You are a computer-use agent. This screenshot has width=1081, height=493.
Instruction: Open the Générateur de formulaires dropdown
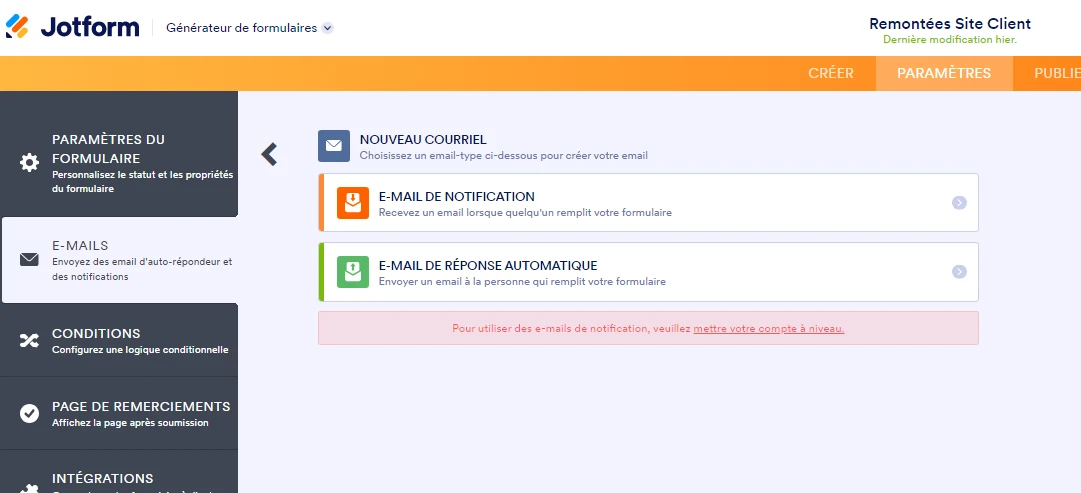tap(250, 28)
